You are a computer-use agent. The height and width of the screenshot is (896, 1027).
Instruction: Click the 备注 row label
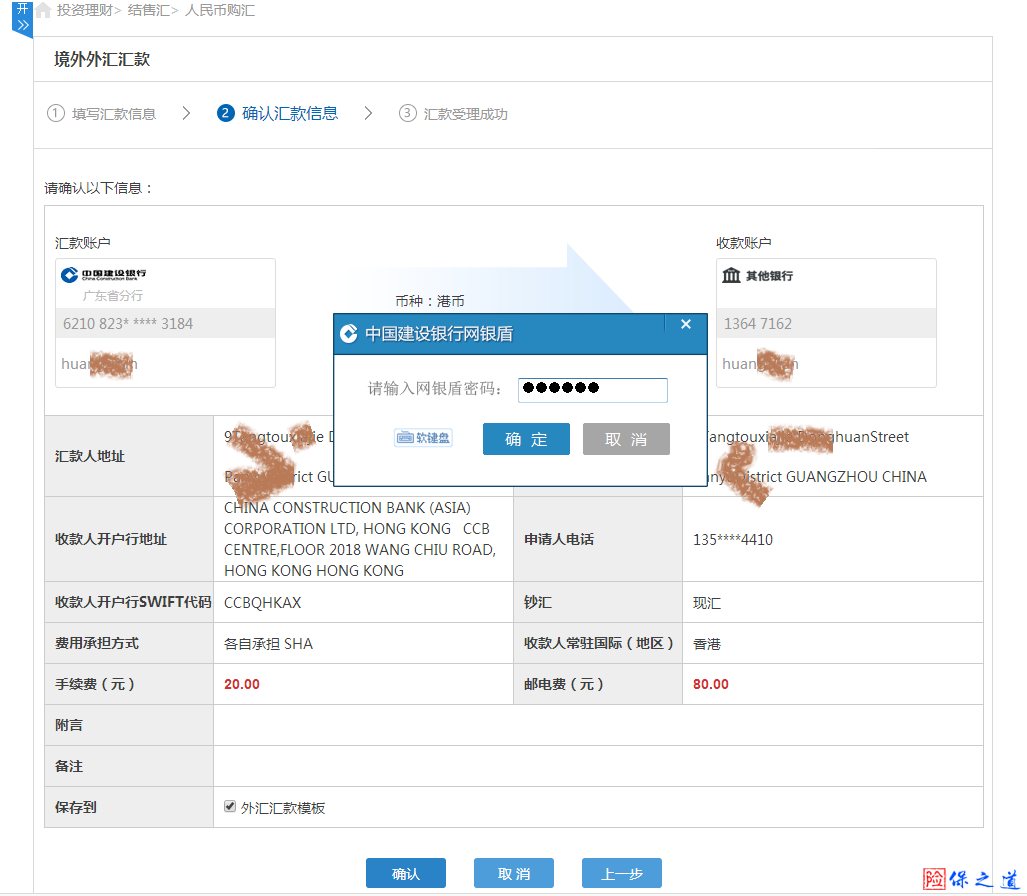click(69, 766)
